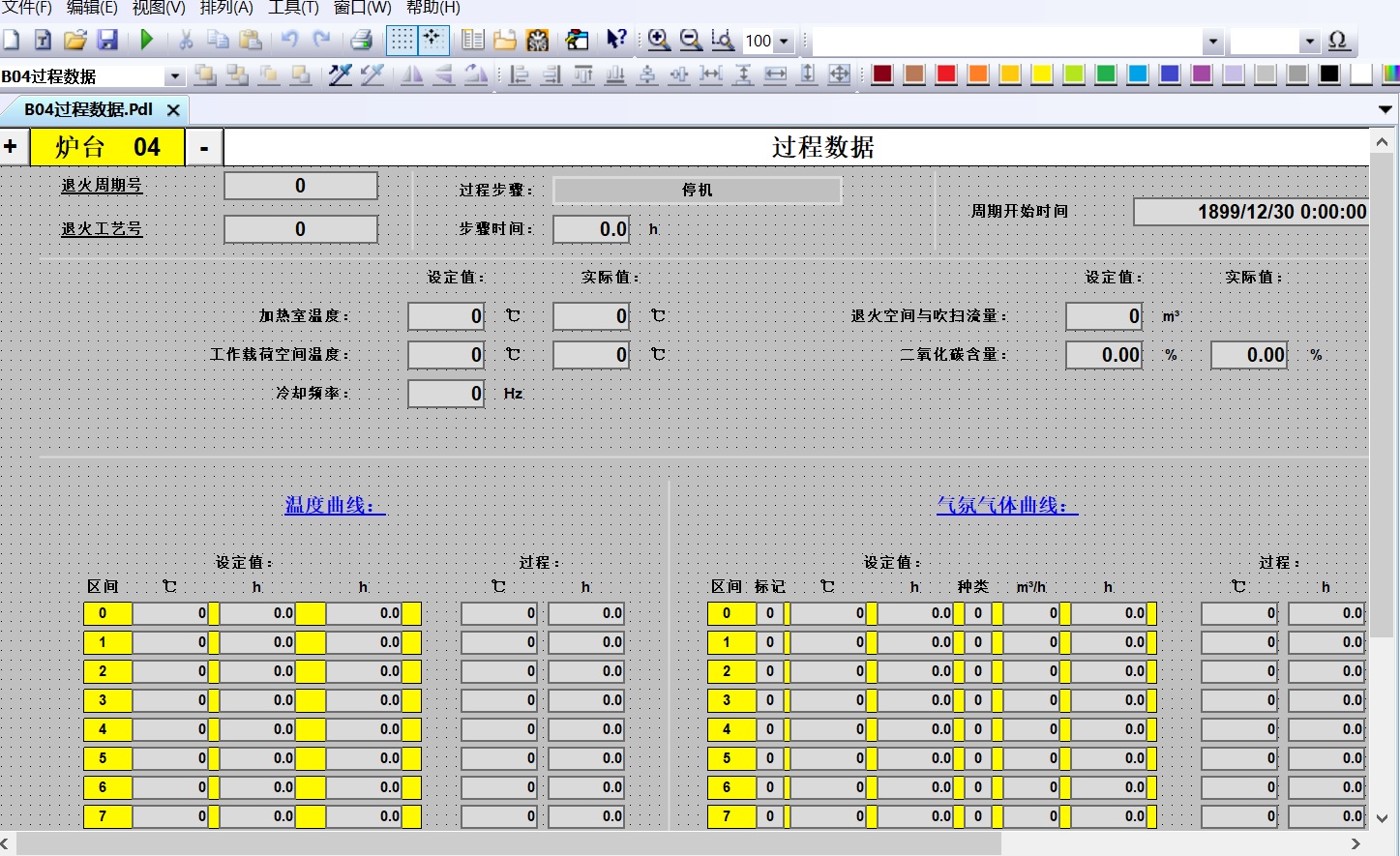This screenshot has height=856, width=1400.
Task: Click the Save diskette icon
Action: tap(107, 40)
